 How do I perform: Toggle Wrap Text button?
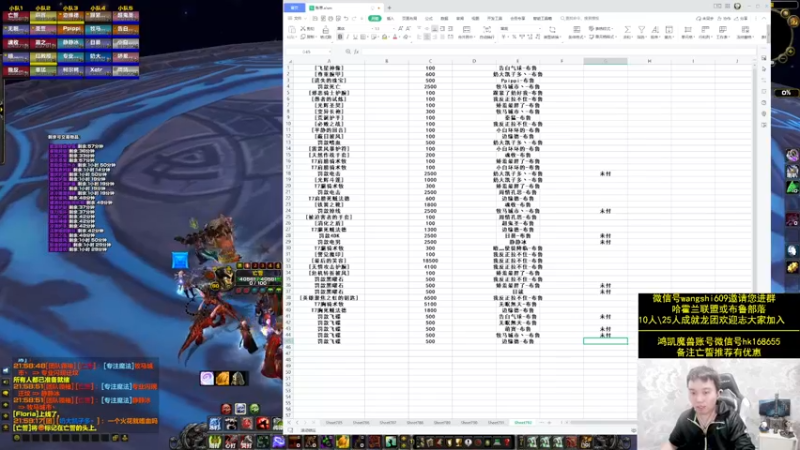(x=487, y=30)
